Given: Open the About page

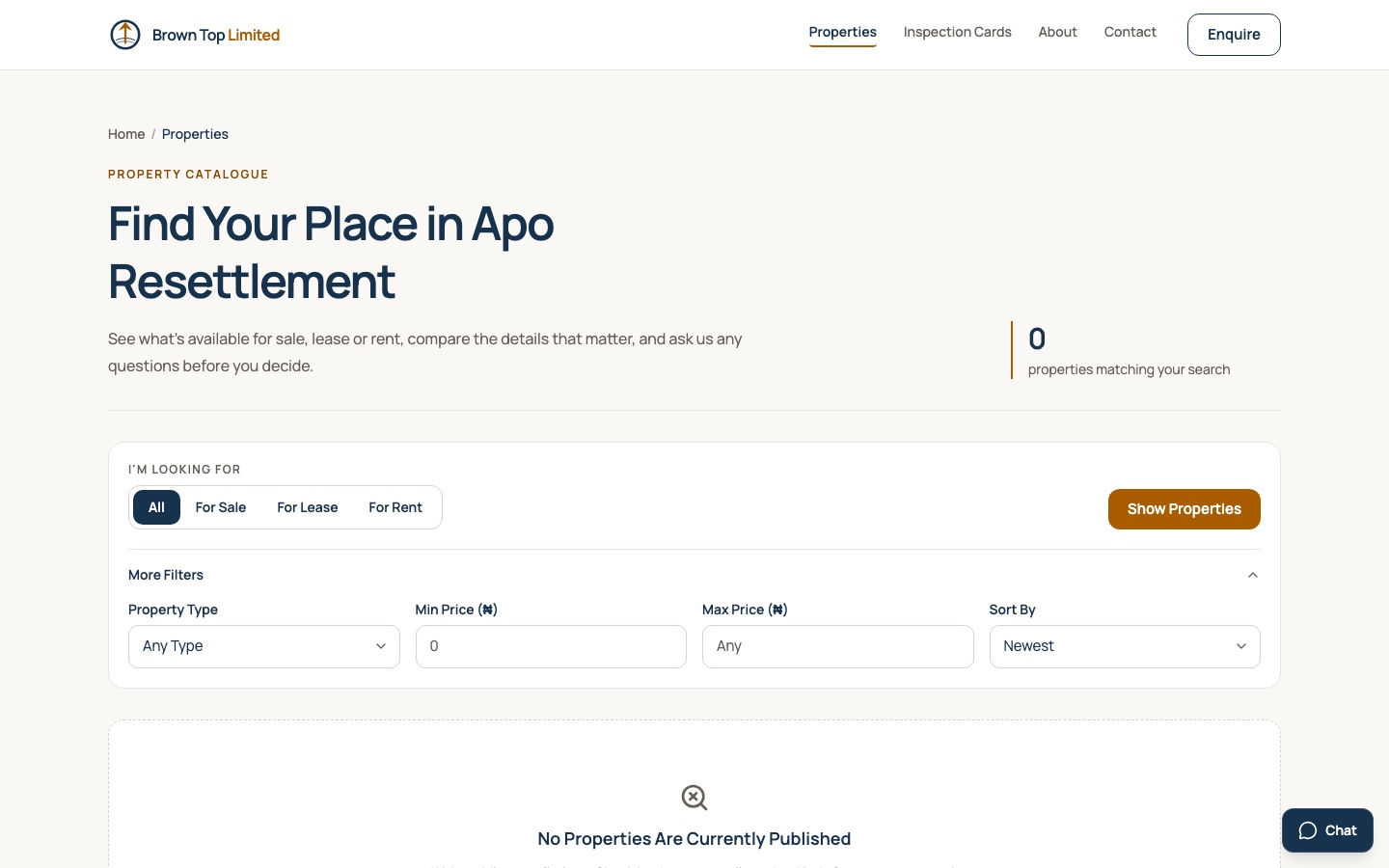Looking at the screenshot, I should pos(1058,32).
